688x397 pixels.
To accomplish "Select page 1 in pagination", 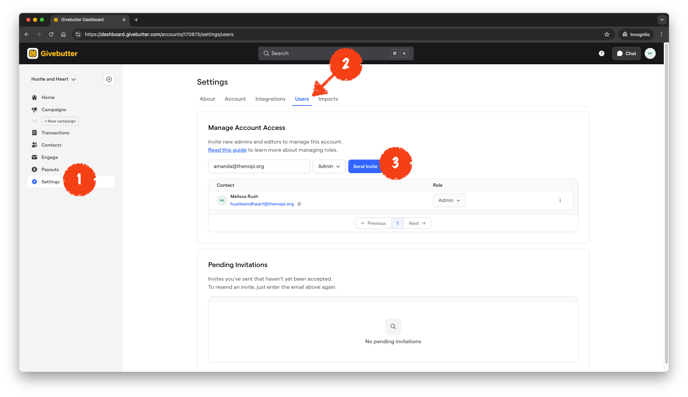I will (398, 223).
